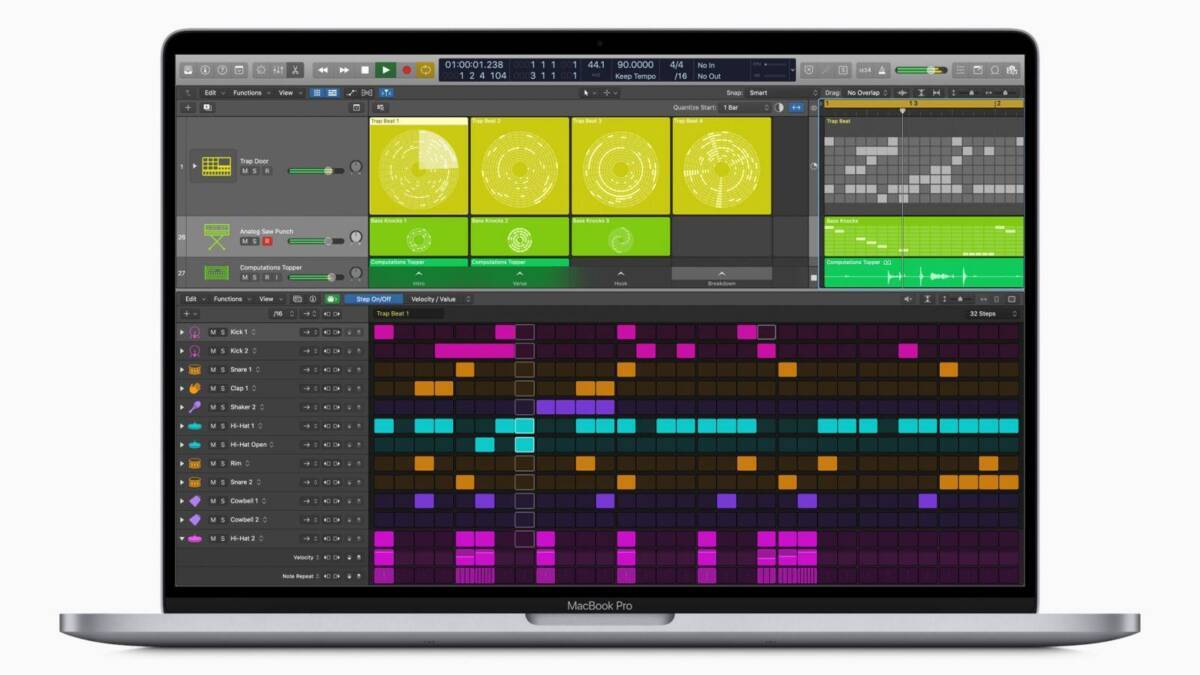Image resolution: width=1200 pixels, height=675 pixels.
Task: Show automation curves button
Action: click(x=352, y=93)
